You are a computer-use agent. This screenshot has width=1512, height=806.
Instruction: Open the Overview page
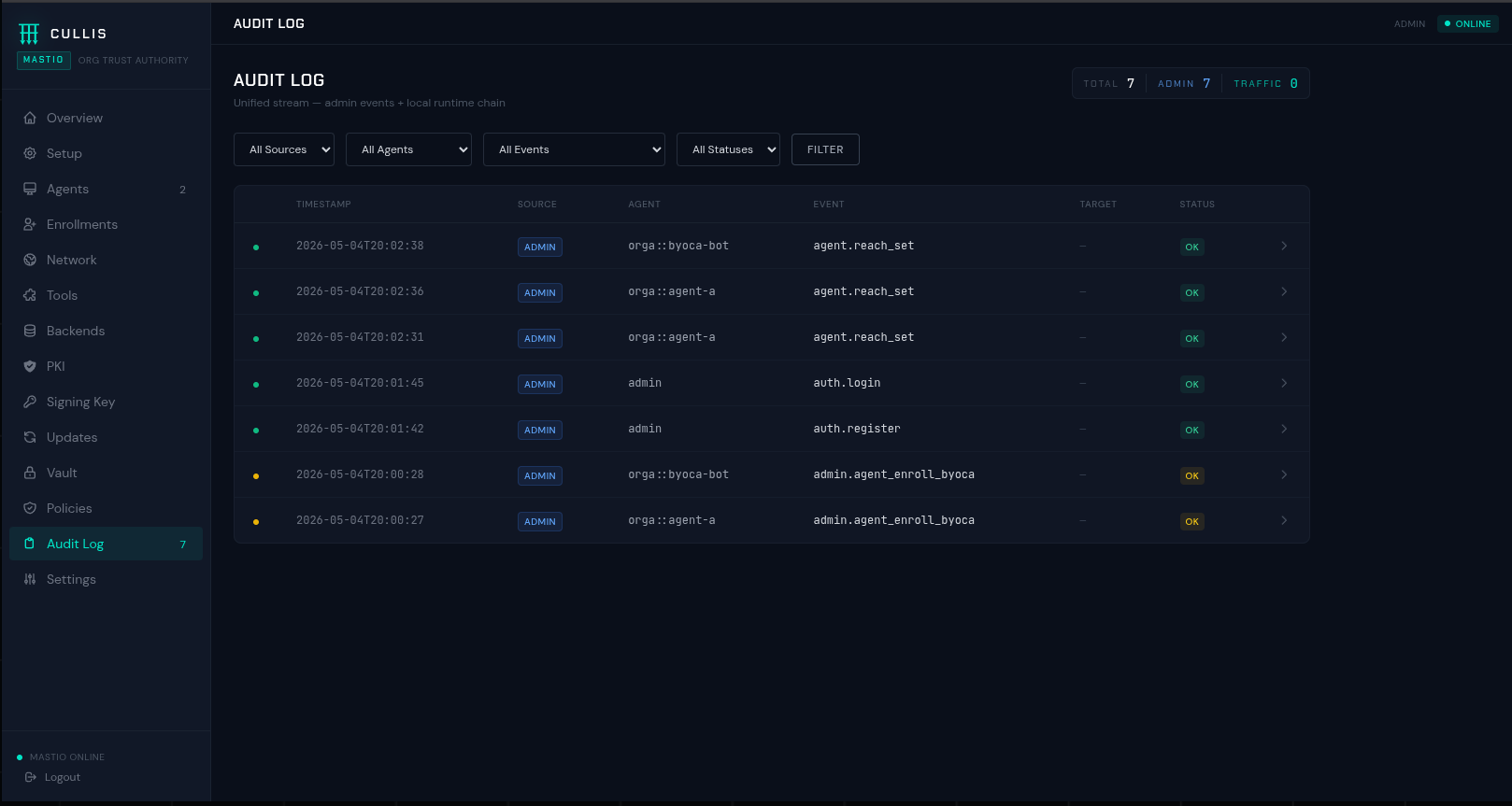coord(106,118)
